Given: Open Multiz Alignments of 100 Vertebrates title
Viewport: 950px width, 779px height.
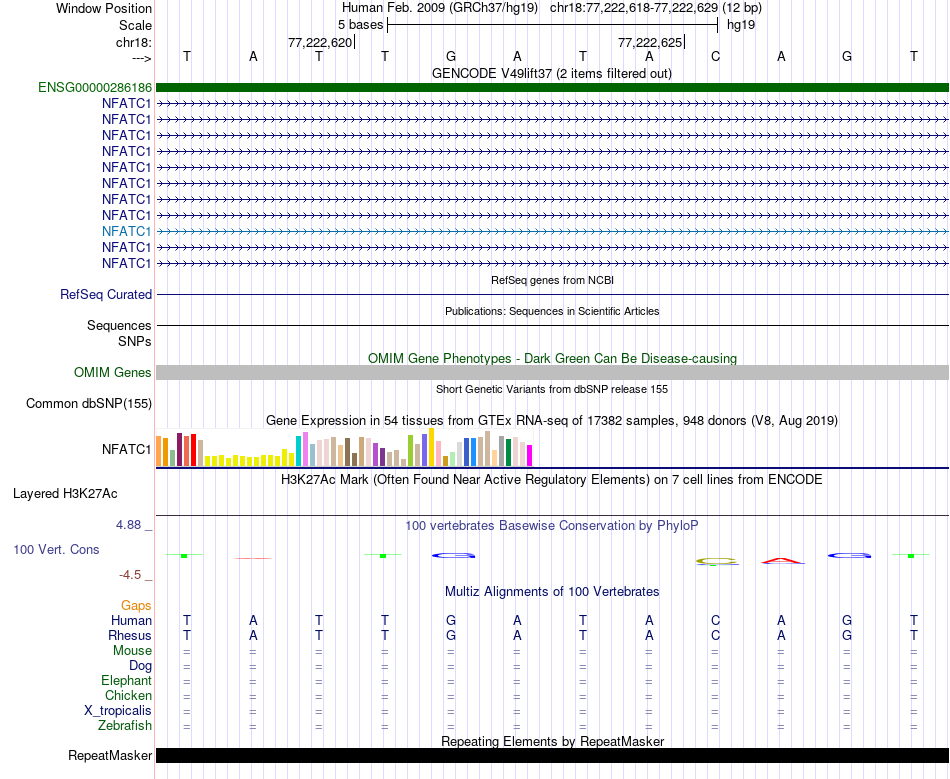Looking at the screenshot, I should pos(552,592).
